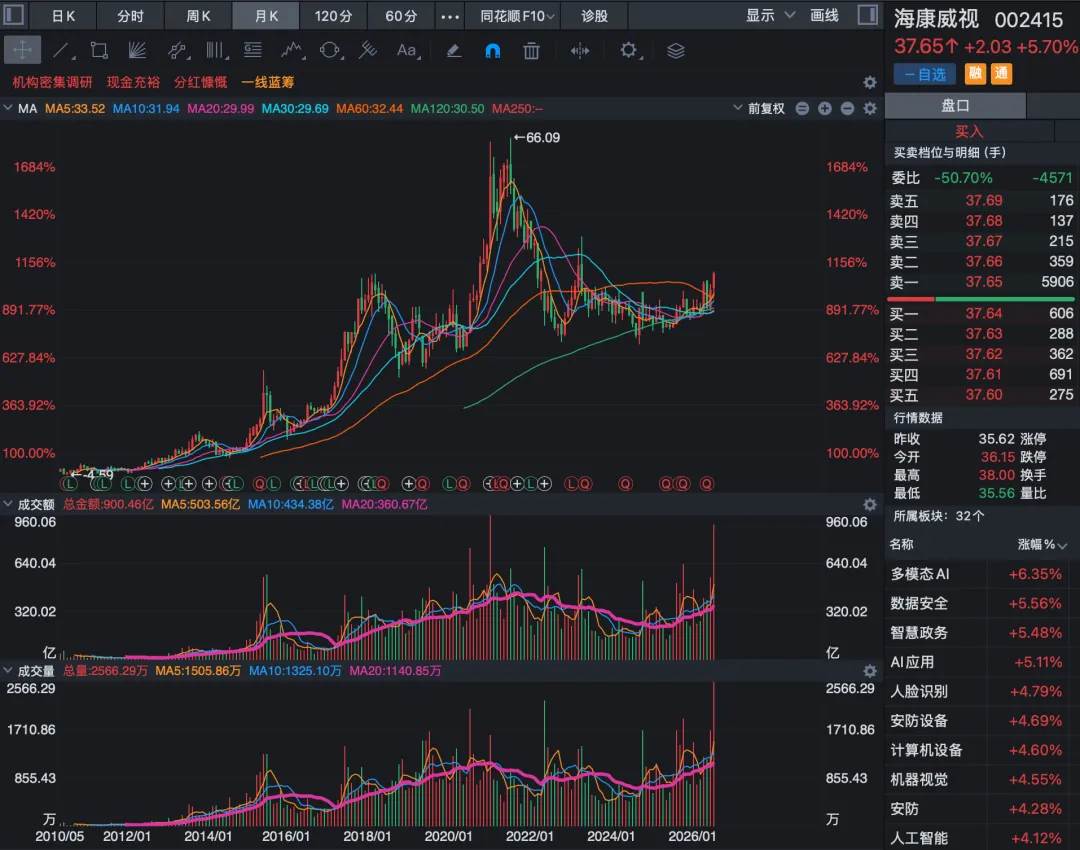Open 同花顺F10 dropdown
Viewport: 1080px width, 850px height.
(x=517, y=15)
